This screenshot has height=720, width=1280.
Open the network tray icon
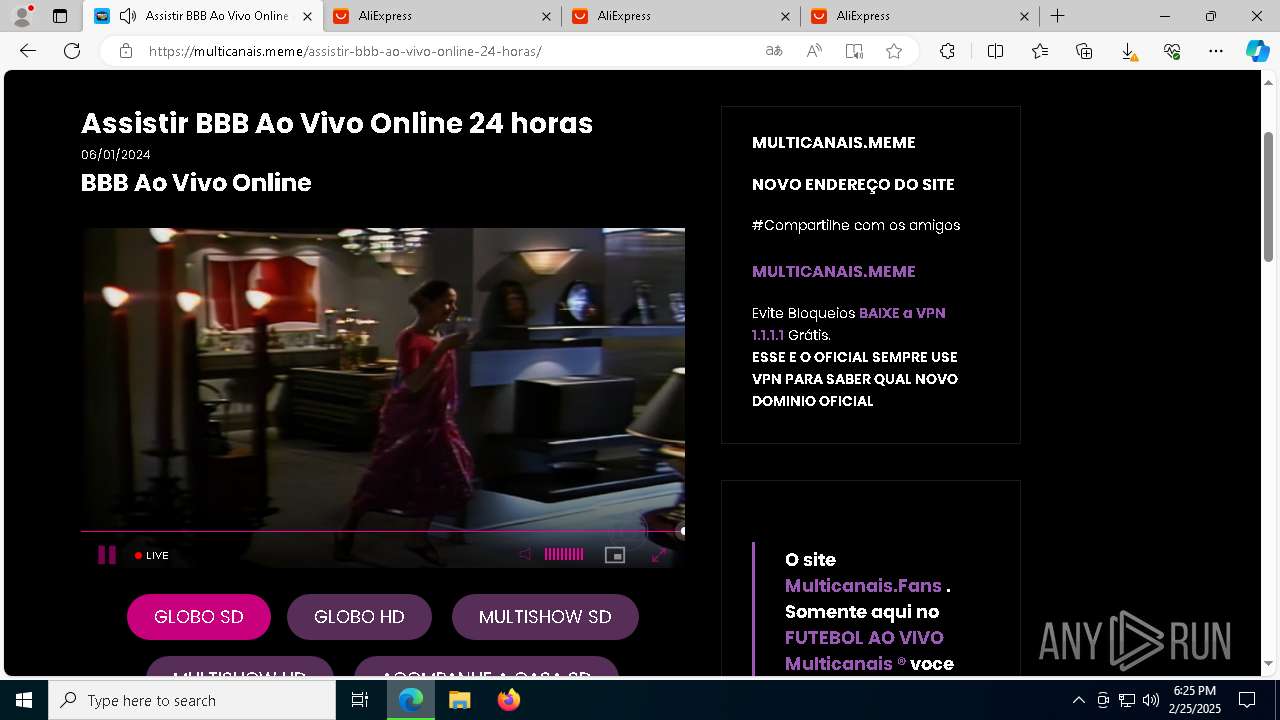pyautogui.click(x=1126, y=700)
